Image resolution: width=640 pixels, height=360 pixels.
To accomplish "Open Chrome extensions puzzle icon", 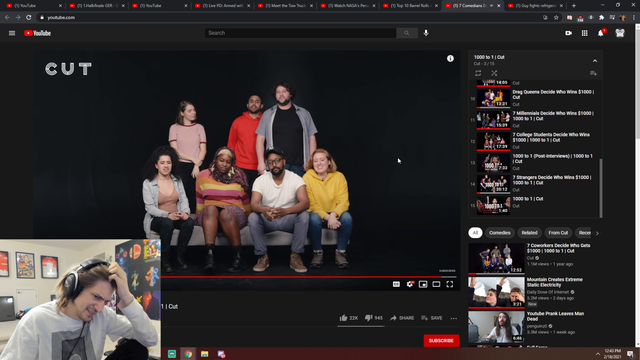I will (x=601, y=18).
